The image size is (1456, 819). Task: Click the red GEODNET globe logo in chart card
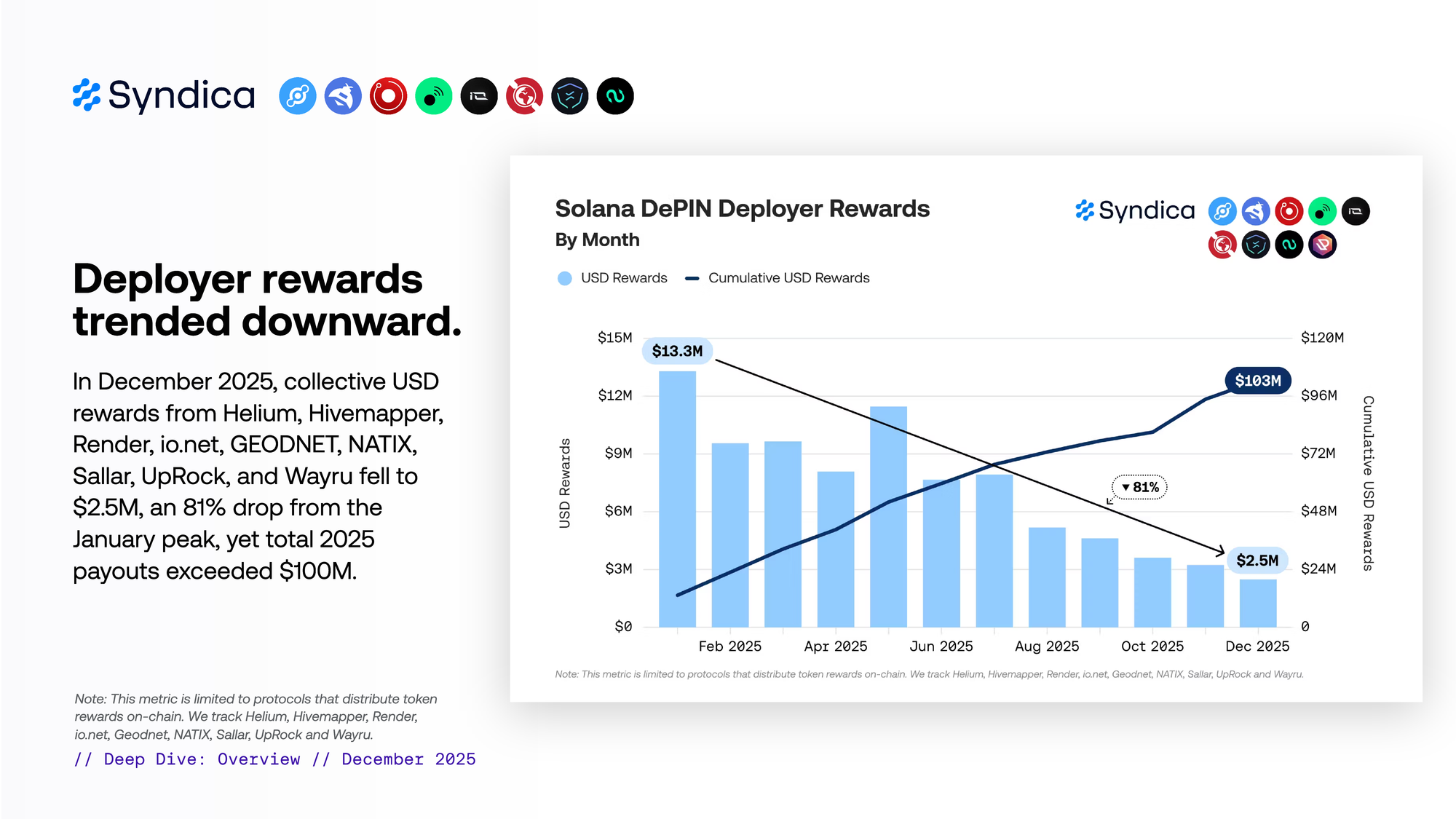(1222, 245)
